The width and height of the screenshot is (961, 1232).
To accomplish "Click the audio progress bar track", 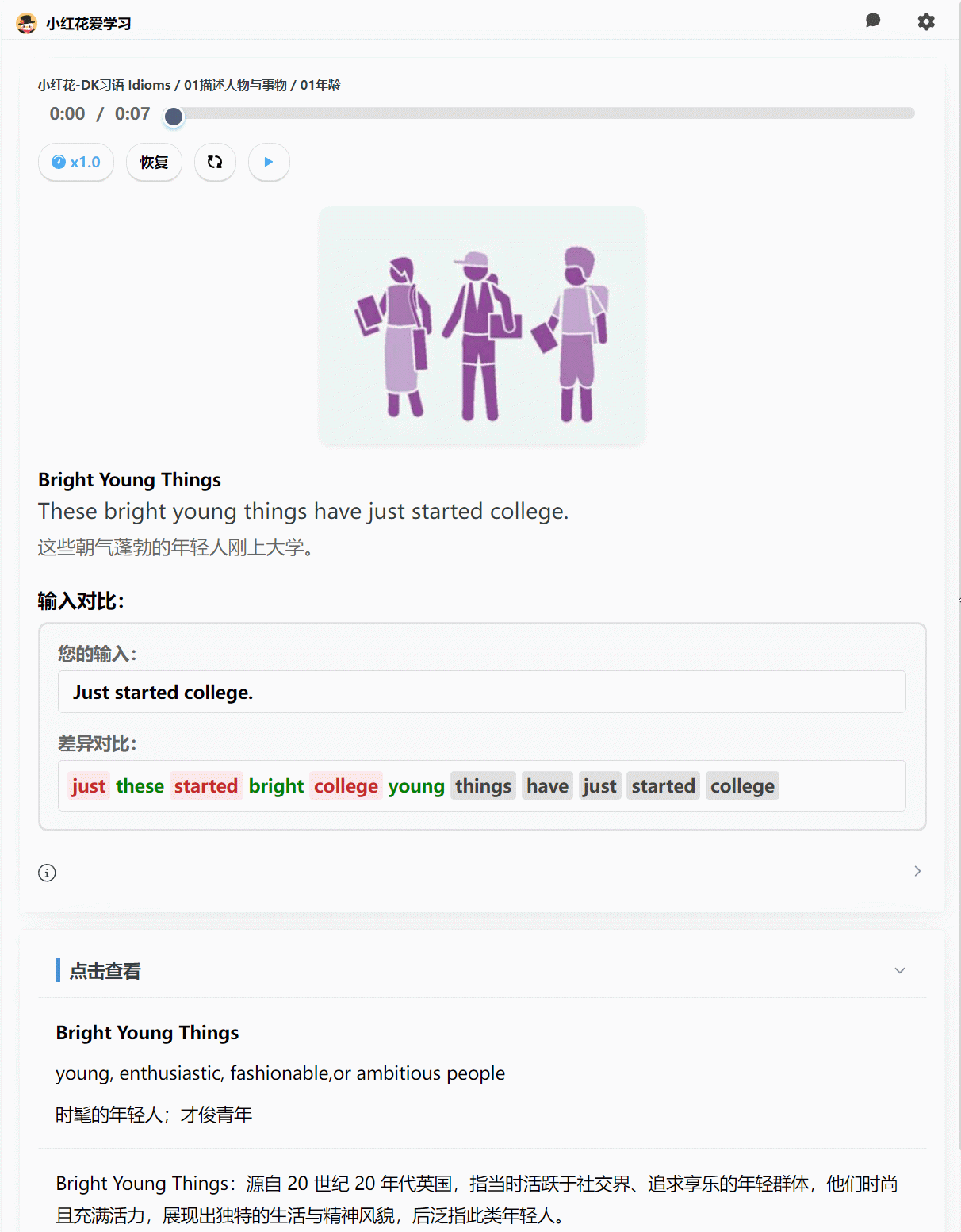I will pyautogui.click(x=544, y=113).
